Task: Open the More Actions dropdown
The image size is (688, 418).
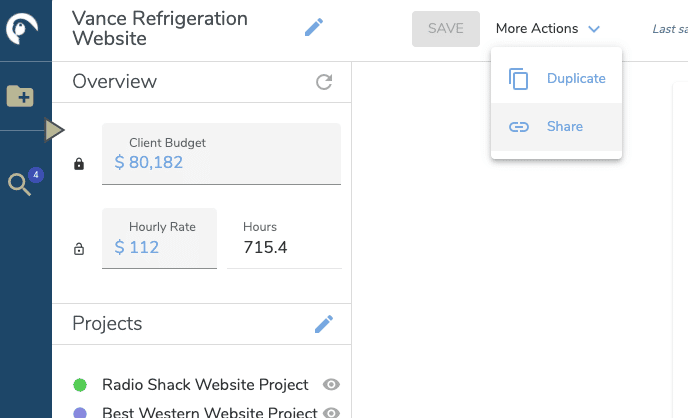Action: coord(548,29)
